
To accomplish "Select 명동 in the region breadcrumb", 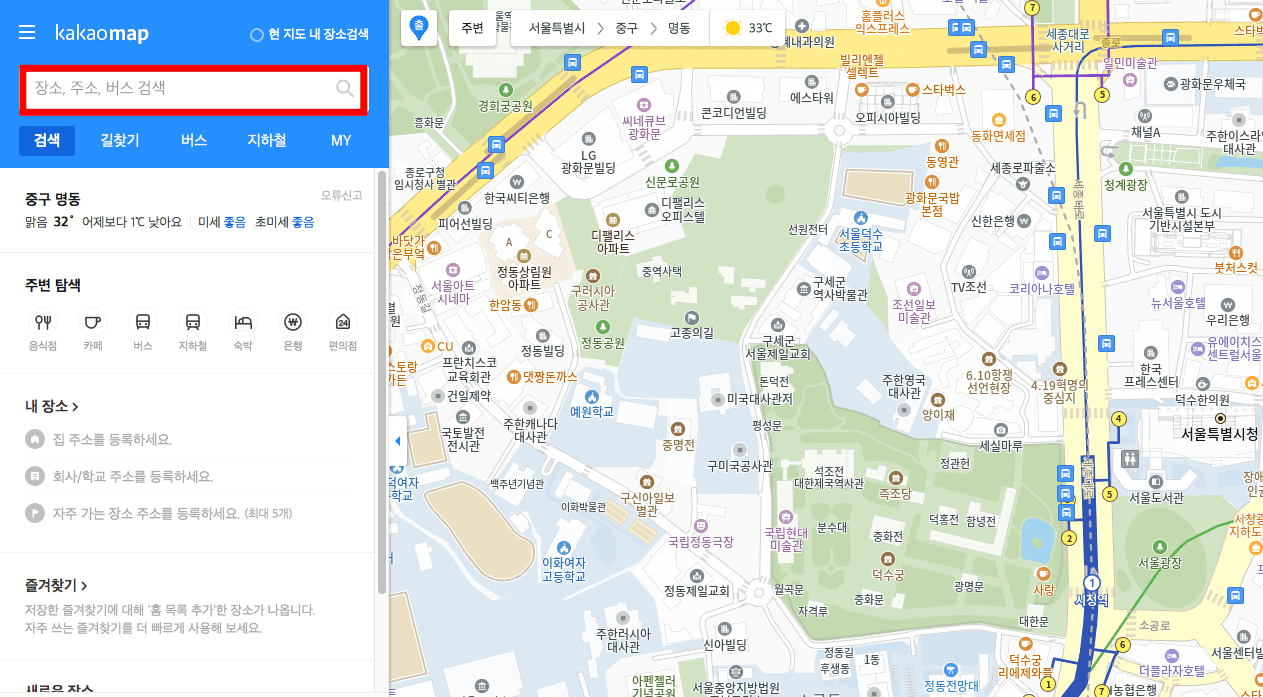I will point(679,28).
